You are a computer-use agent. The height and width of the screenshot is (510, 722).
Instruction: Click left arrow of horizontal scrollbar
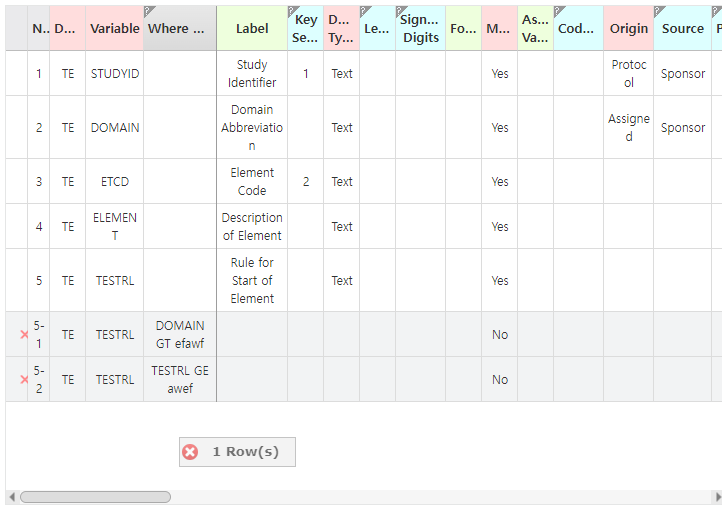click(12, 497)
